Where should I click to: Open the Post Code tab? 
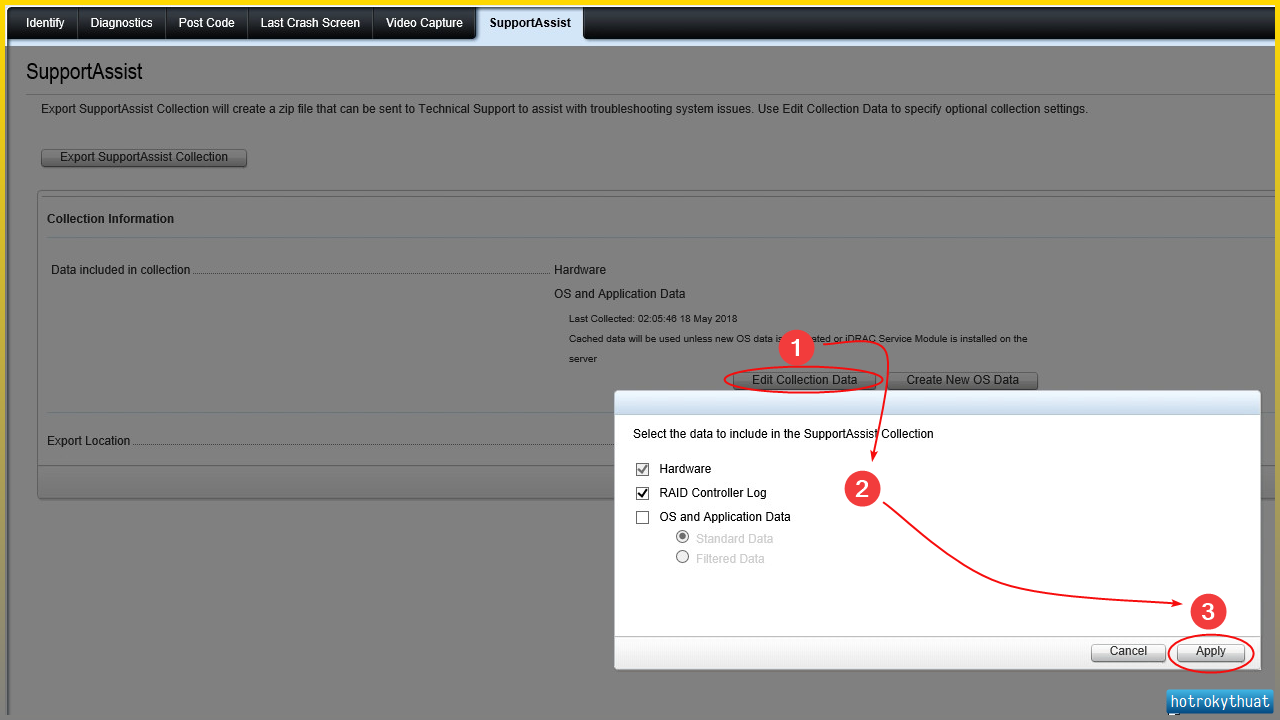pyautogui.click(x=207, y=23)
